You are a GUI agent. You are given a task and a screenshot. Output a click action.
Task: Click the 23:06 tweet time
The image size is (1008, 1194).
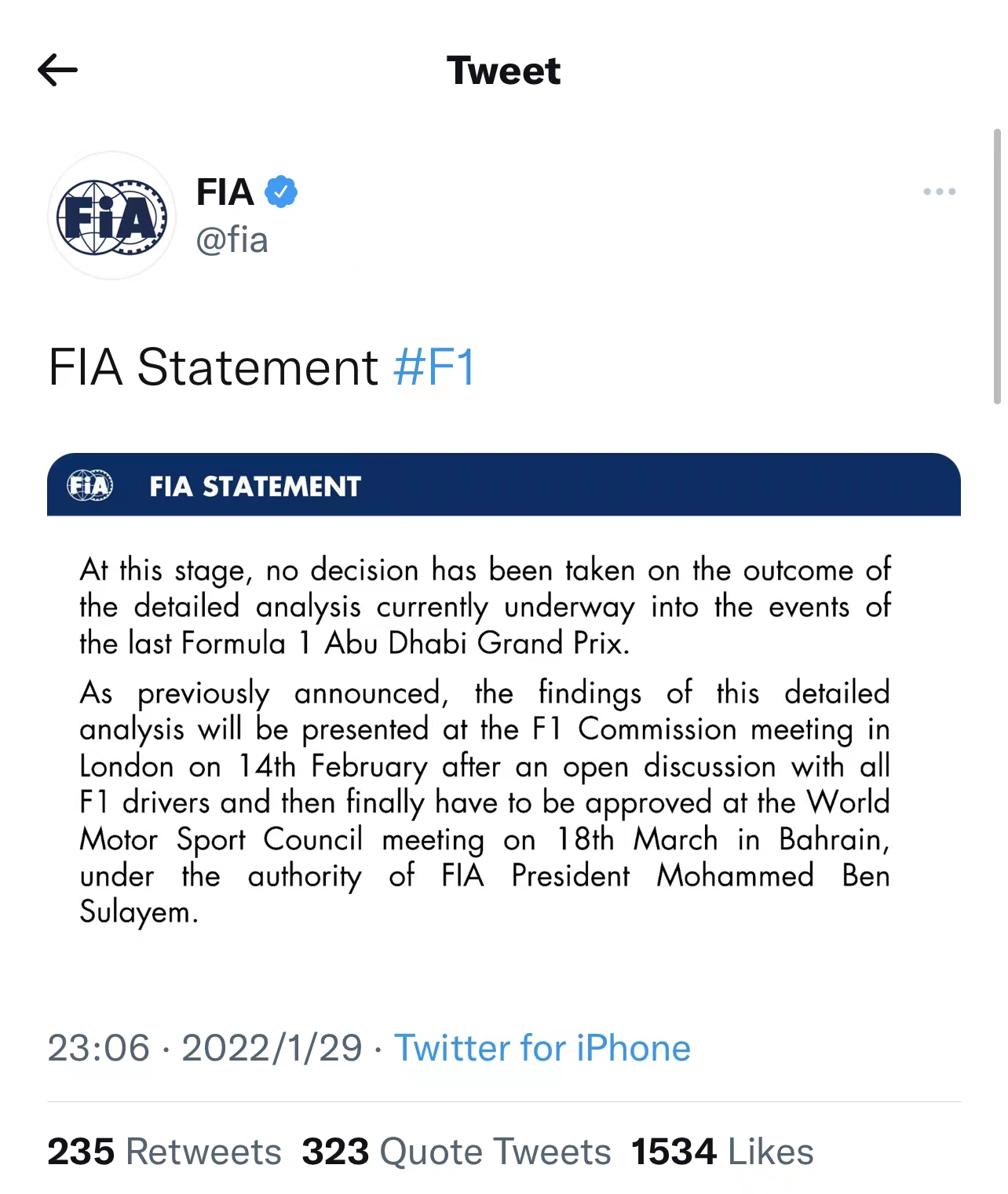(98, 1048)
